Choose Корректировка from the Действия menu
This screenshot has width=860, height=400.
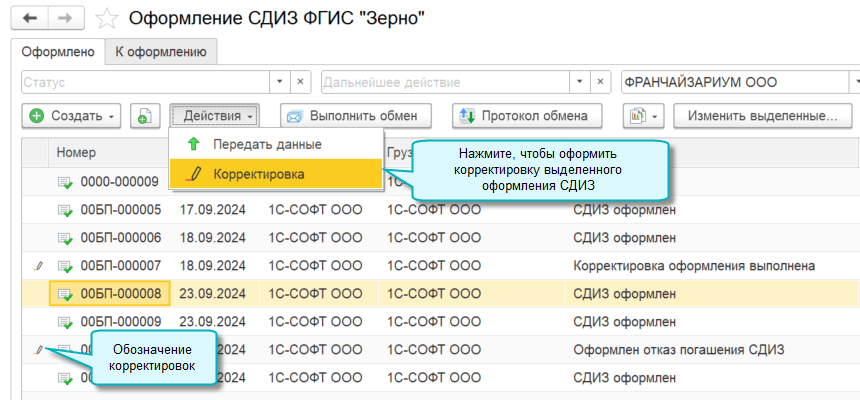258,174
